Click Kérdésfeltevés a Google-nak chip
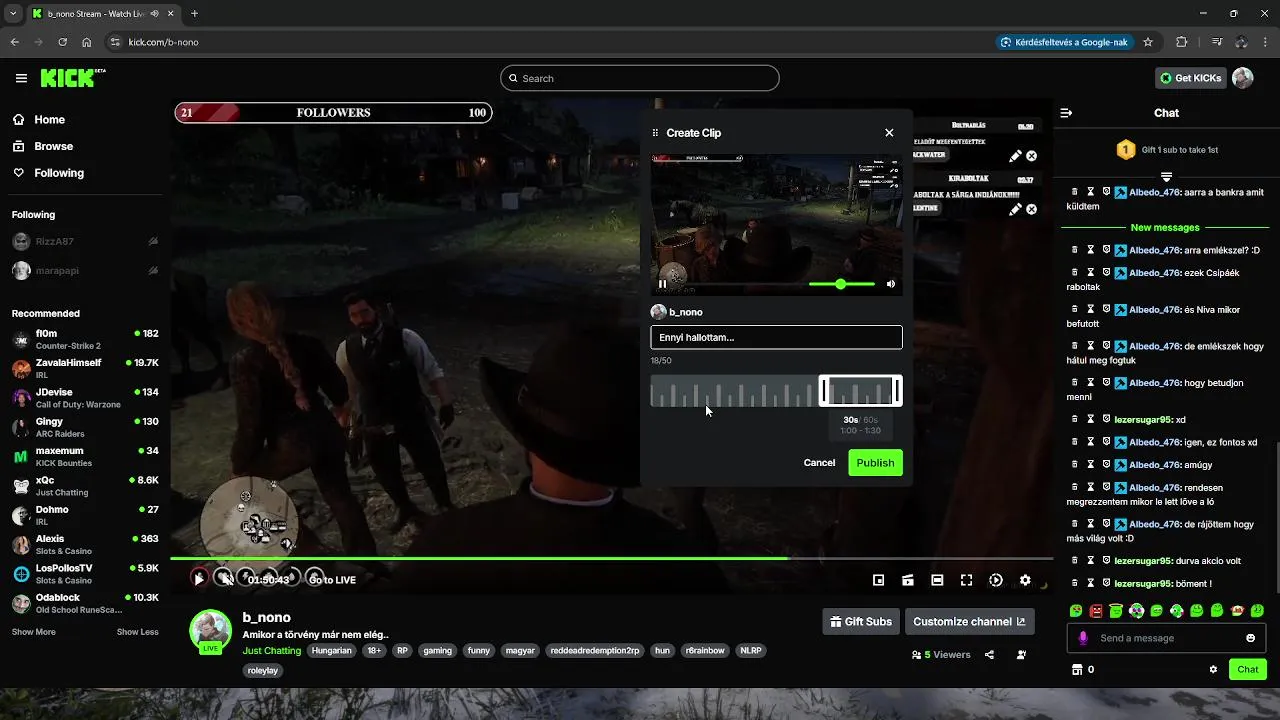Viewport: 1280px width, 720px height. pyautogui.click(x=1064, y=42)
